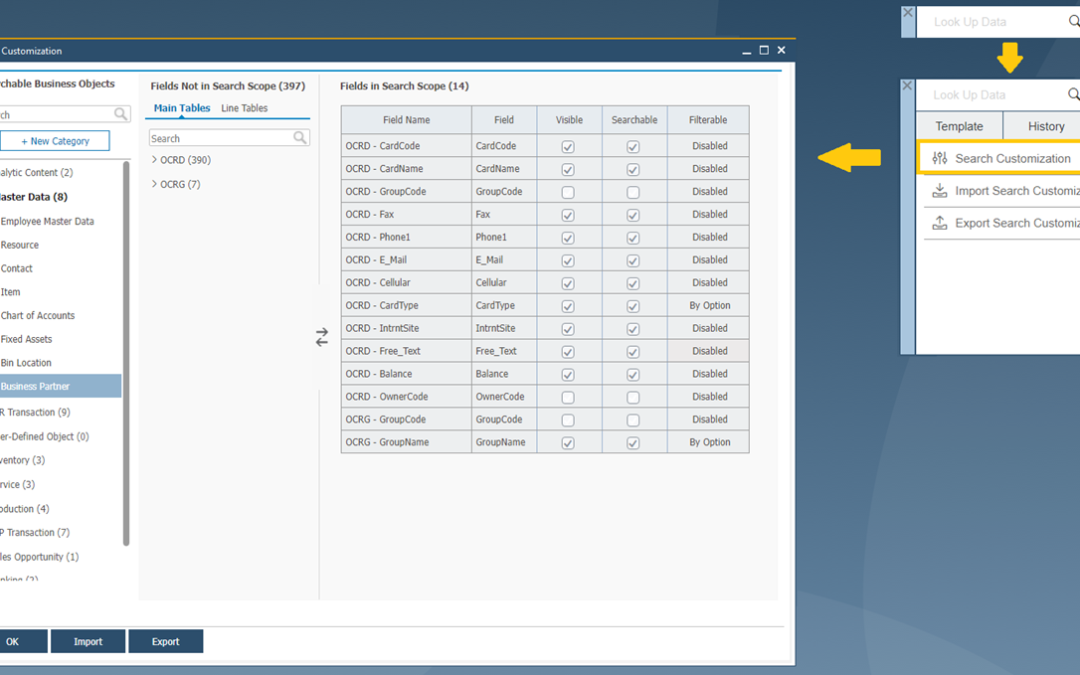This screenshot has width=1080, height=675.
Task: Click the swap fields double-arrow icon
Action: tap(322, 338)
